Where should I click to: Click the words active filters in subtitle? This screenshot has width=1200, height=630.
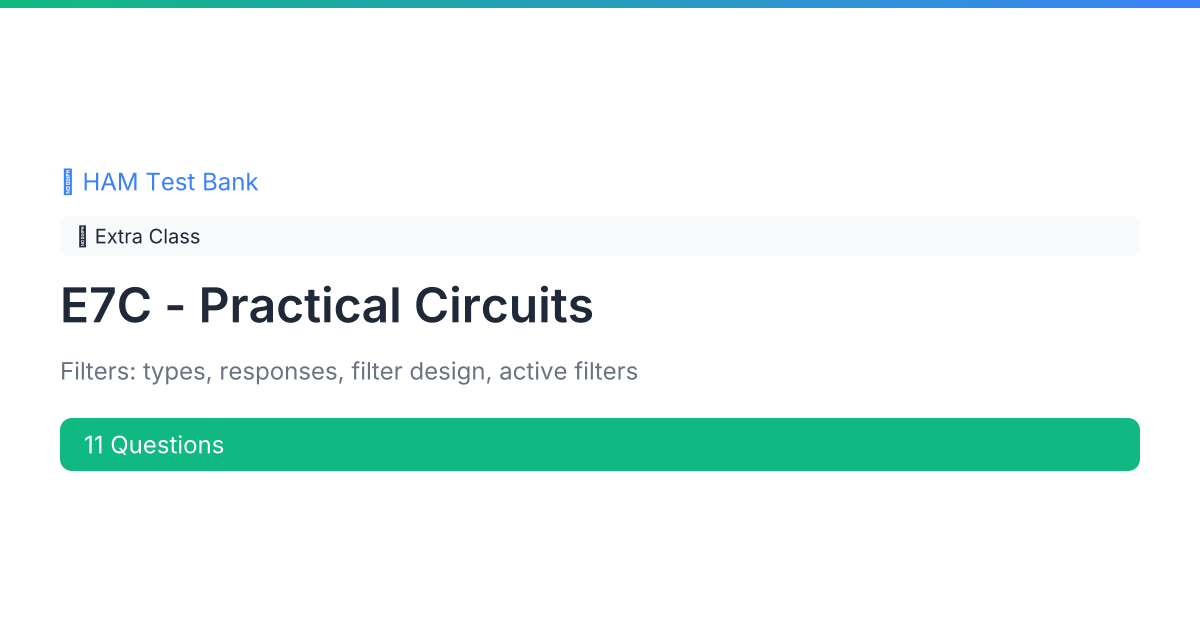pyautogui.click(x=568, y=372)
